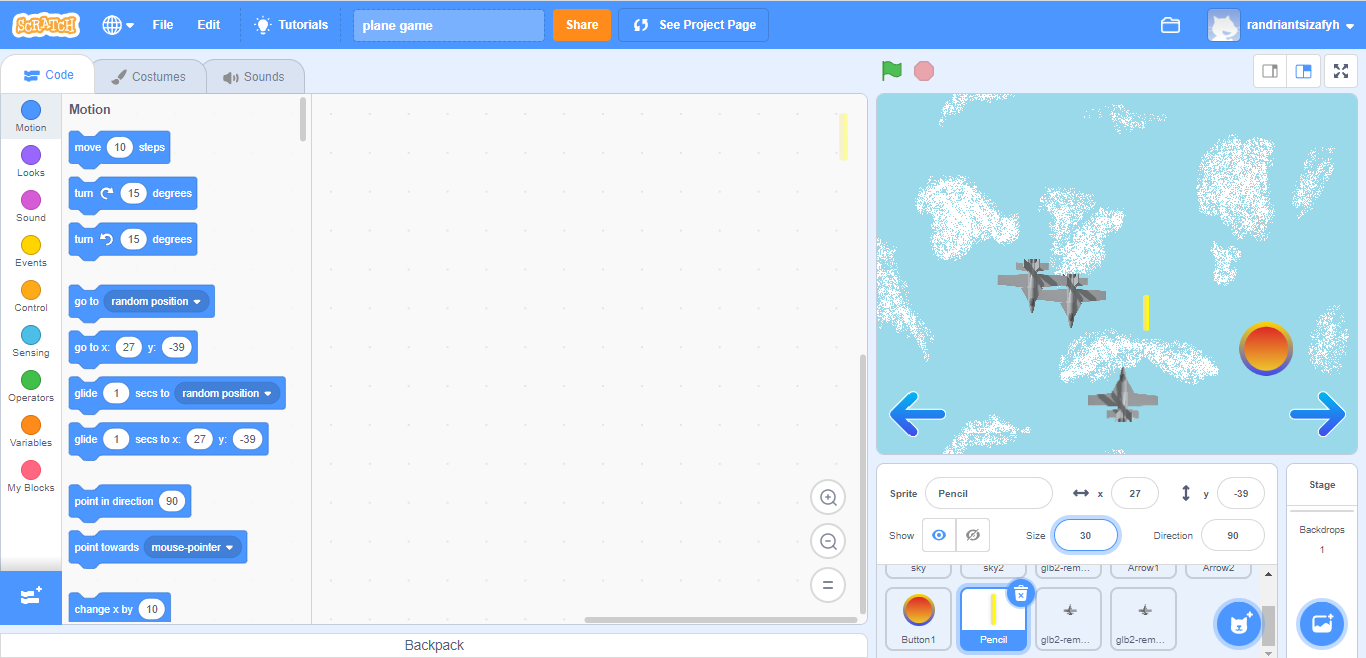Select the Control block category

tap(31, 297)
